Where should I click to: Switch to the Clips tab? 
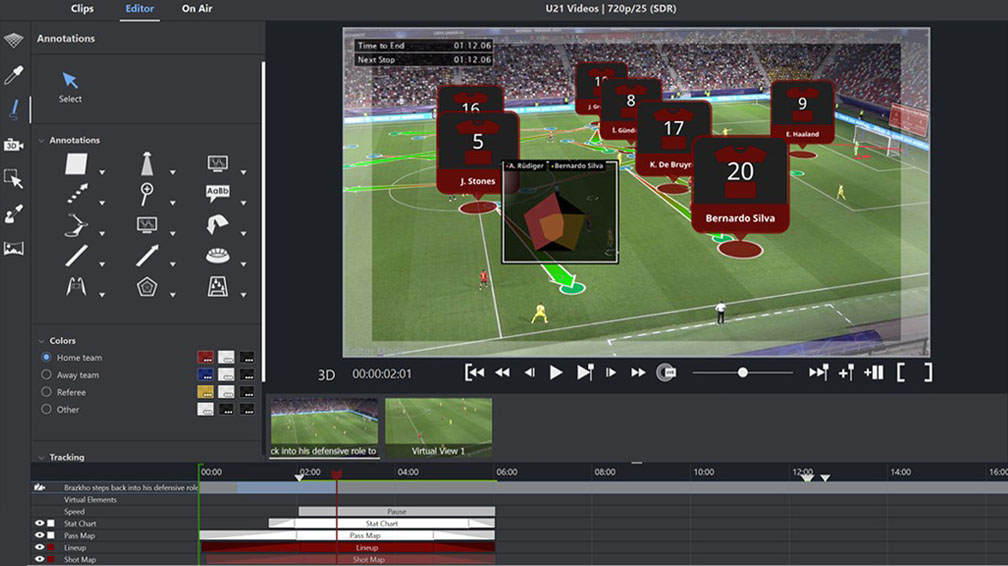[82, 9]
